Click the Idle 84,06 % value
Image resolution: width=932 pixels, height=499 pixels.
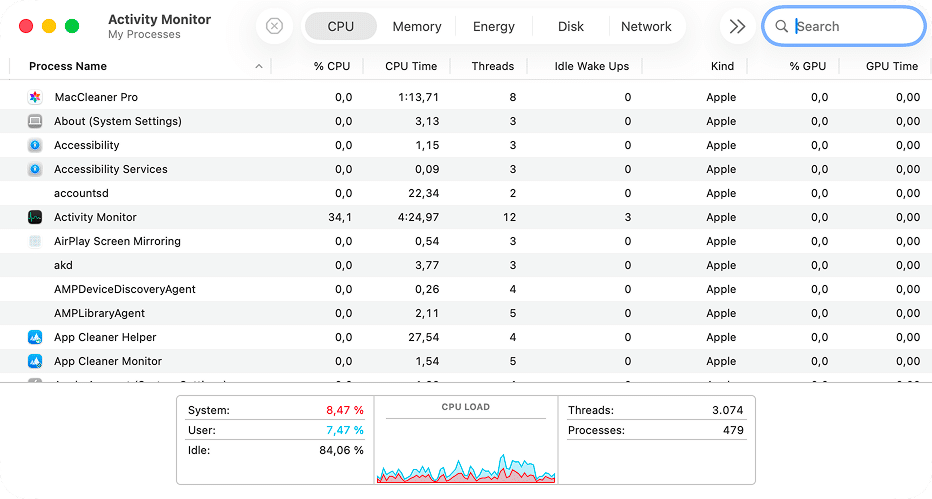[x=341, y=450]
